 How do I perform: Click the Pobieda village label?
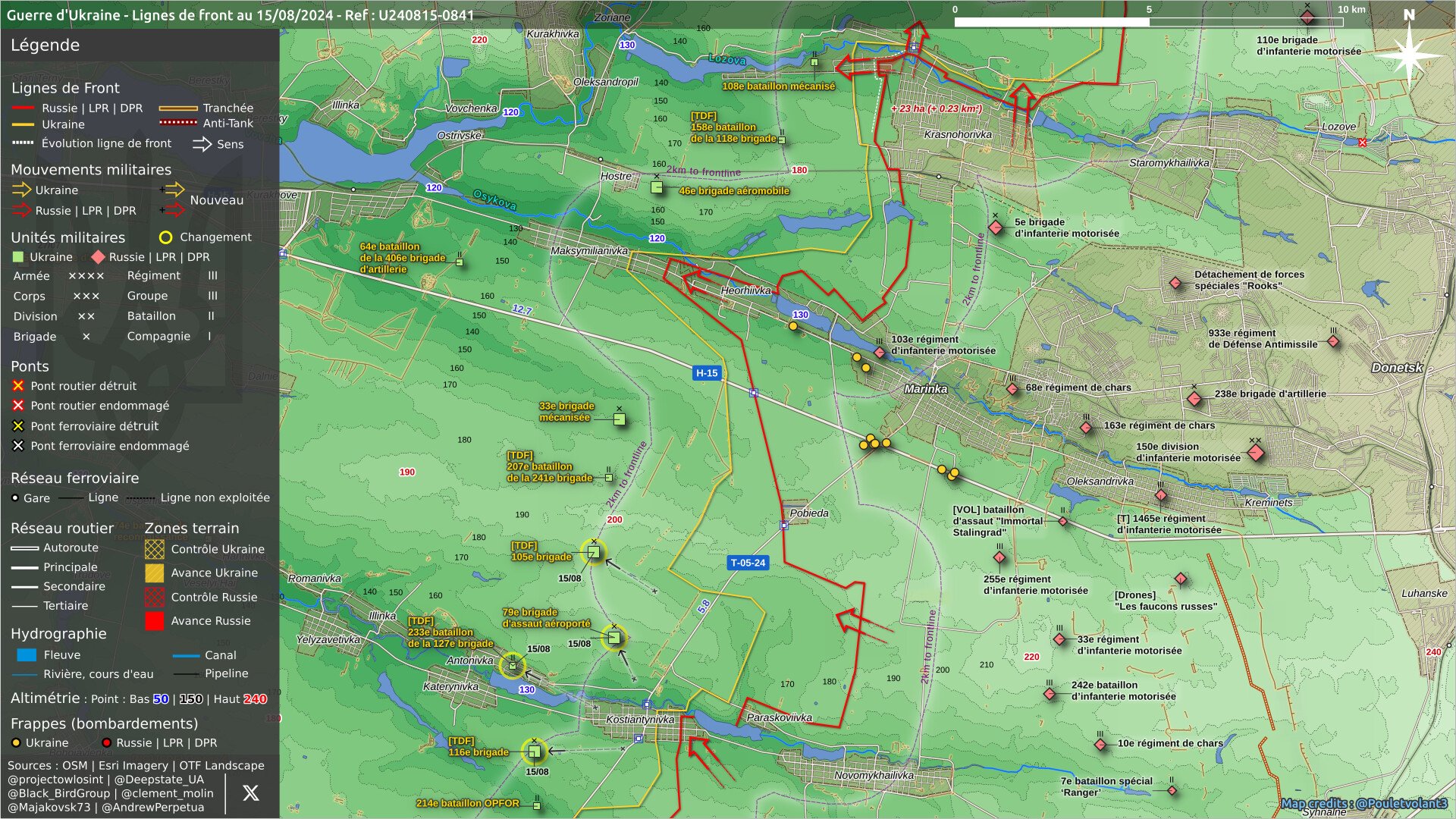[x=809, y=513]
